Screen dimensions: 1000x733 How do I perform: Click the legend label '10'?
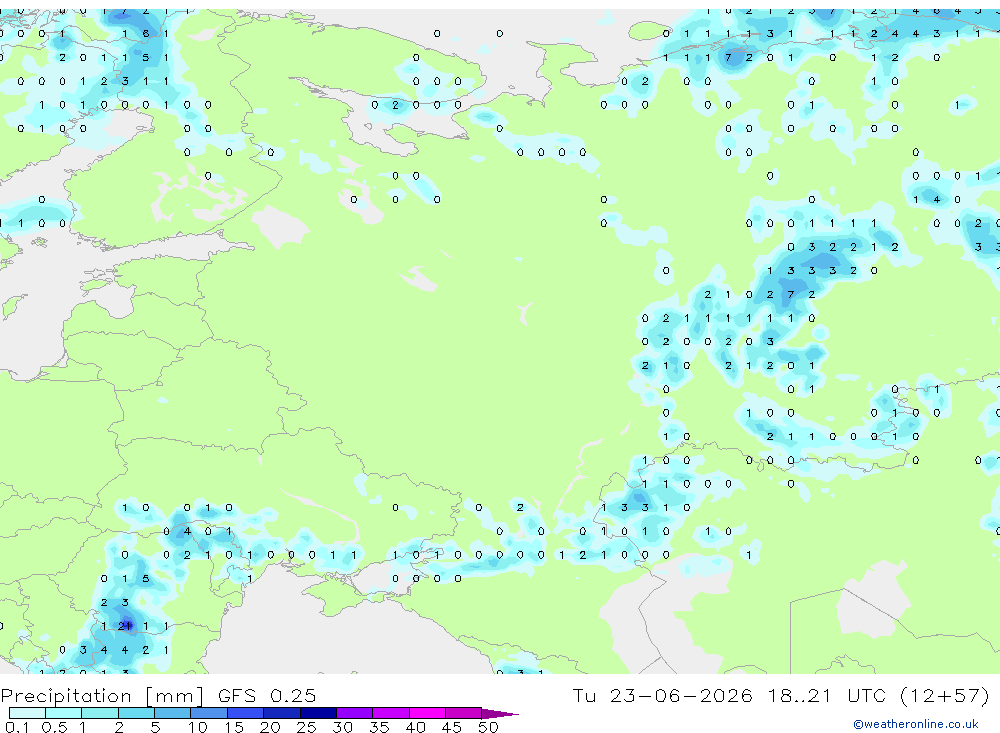(x=197, y=727)
